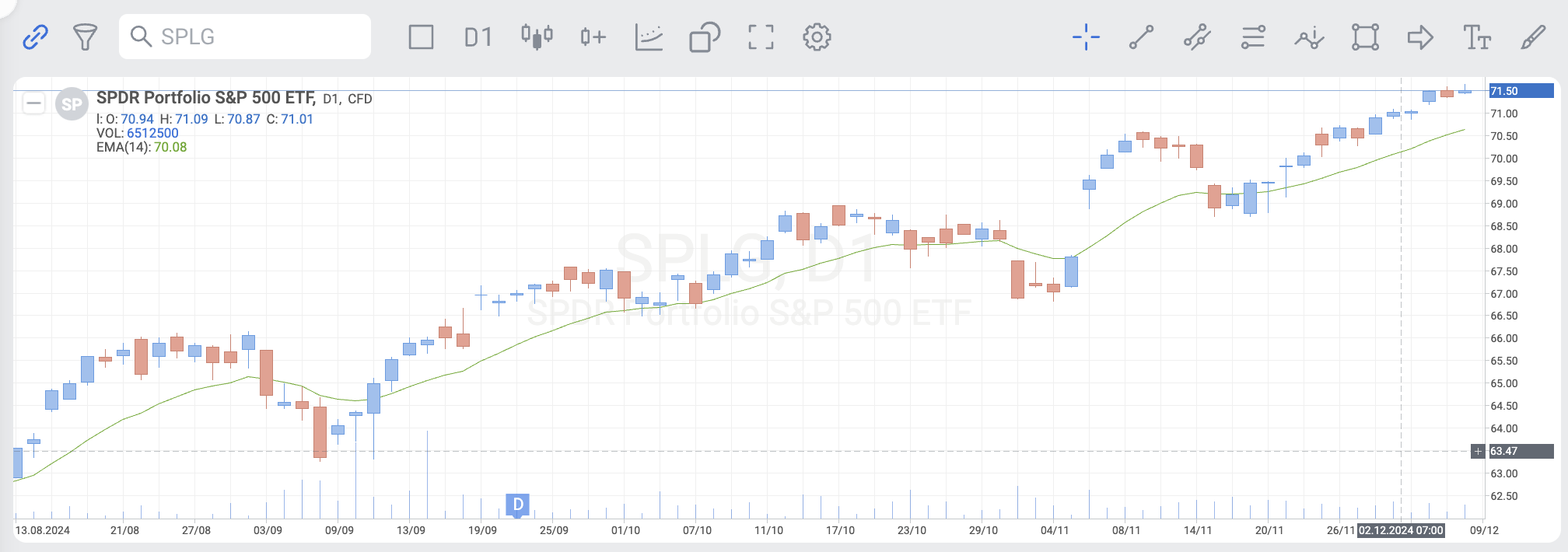Click the 04/11 date axis label
Viewport: 1568px width, 552px height.
[1055, 530]
